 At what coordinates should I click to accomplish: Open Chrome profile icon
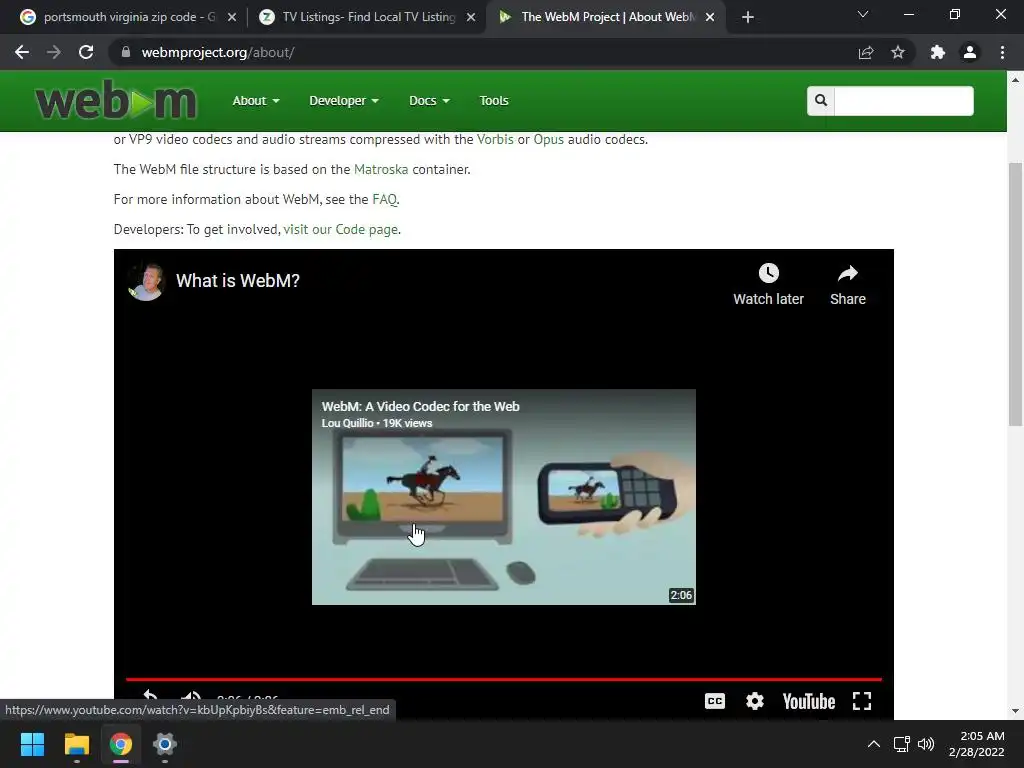click(x=970, y=52)
